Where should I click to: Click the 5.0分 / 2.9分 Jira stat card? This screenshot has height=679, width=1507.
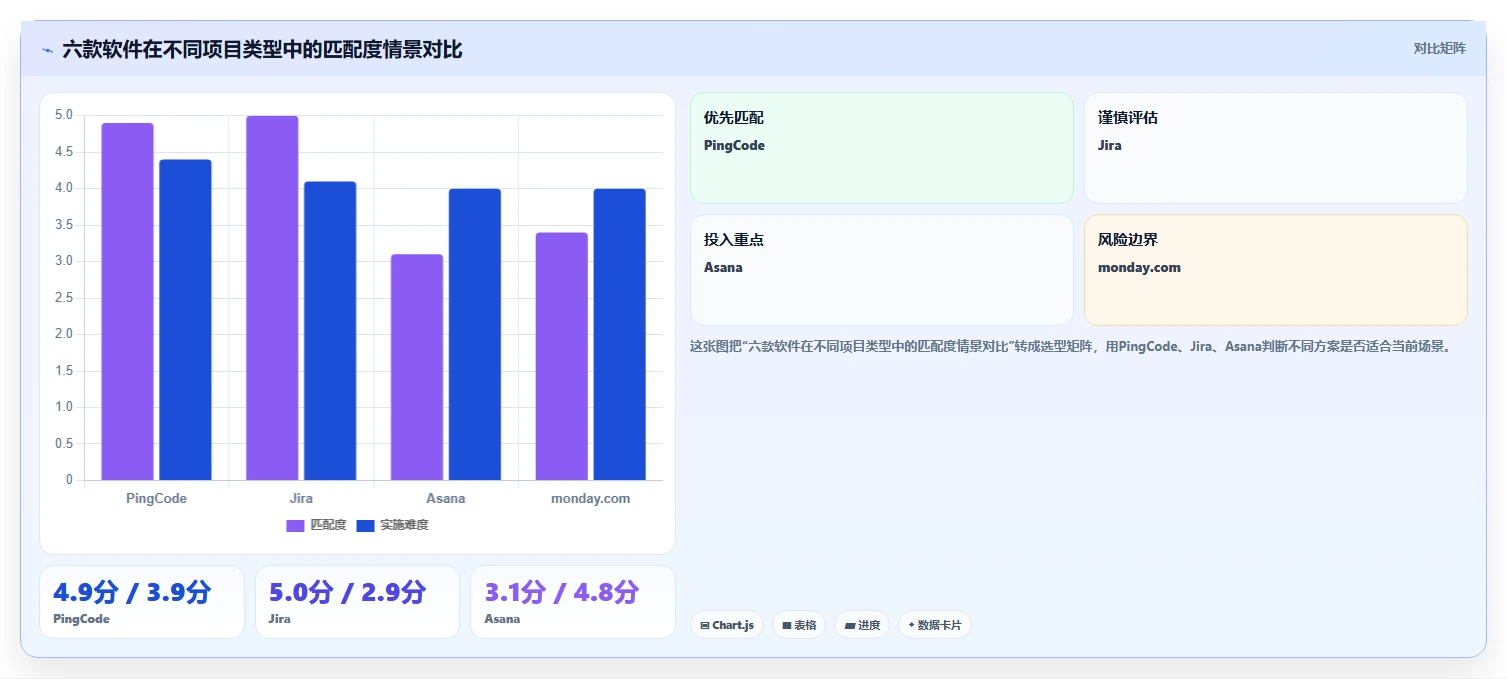point(357,602)
